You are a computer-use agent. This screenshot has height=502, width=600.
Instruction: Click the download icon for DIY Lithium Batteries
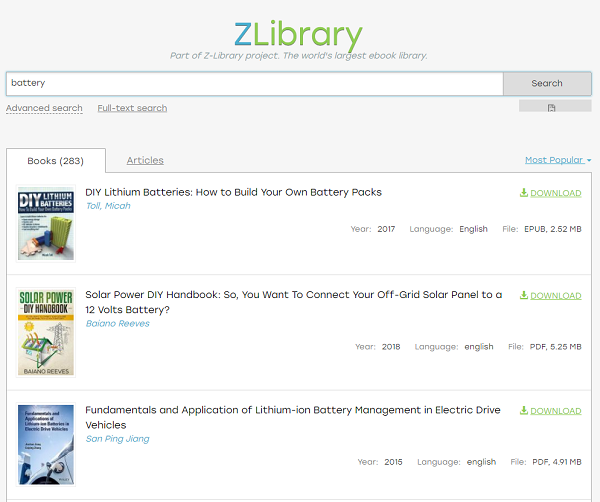(524, 193)
